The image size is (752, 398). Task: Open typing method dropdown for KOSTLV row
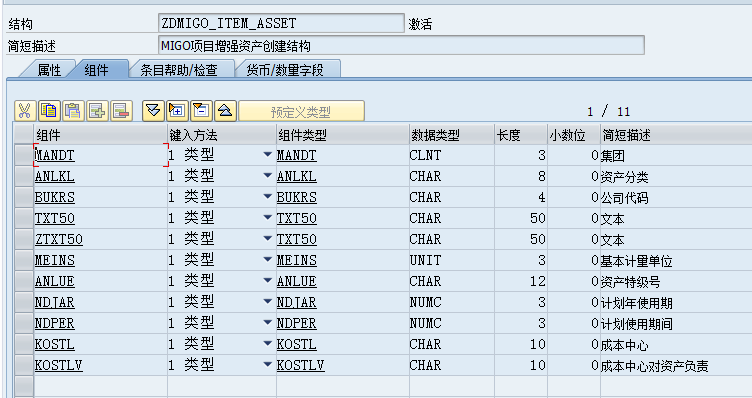pos(268,365)
